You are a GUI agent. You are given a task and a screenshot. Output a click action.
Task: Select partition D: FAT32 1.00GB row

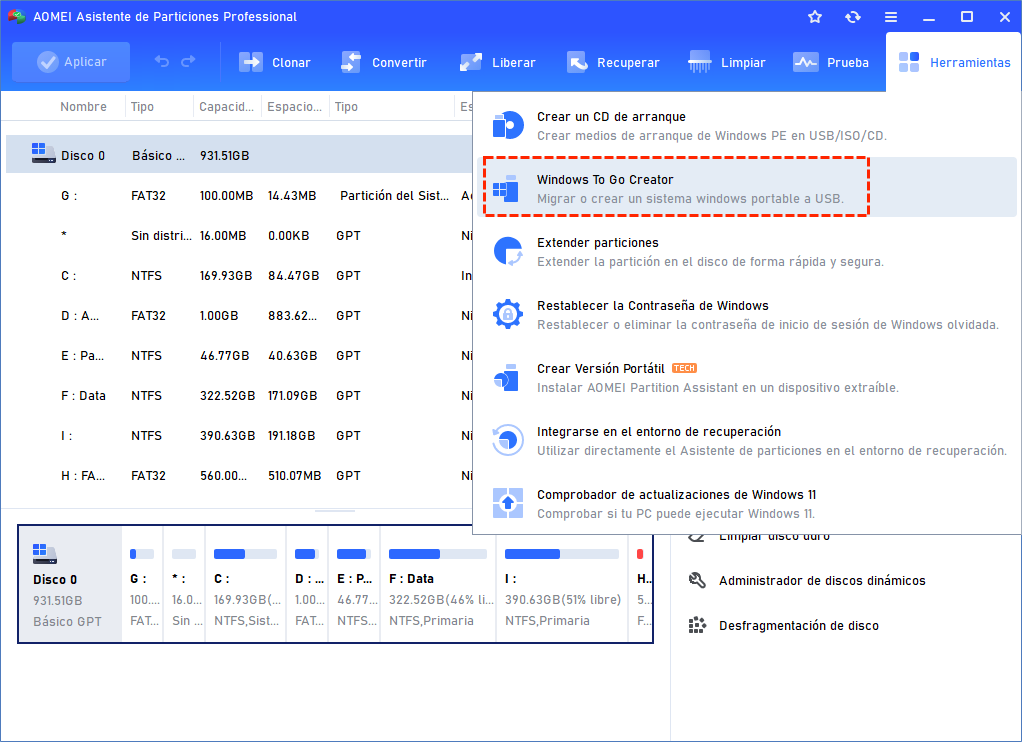pos(239,316)
